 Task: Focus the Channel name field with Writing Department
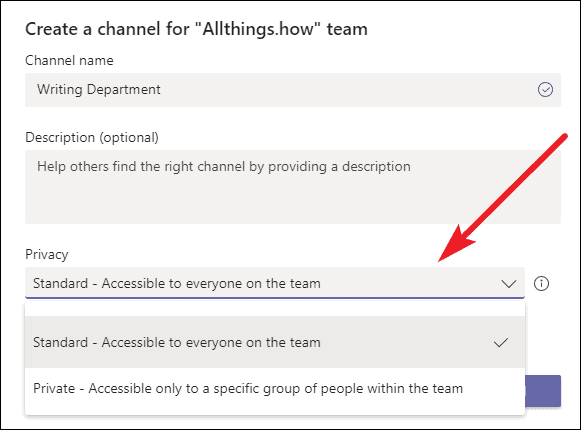tap(293, 90)
